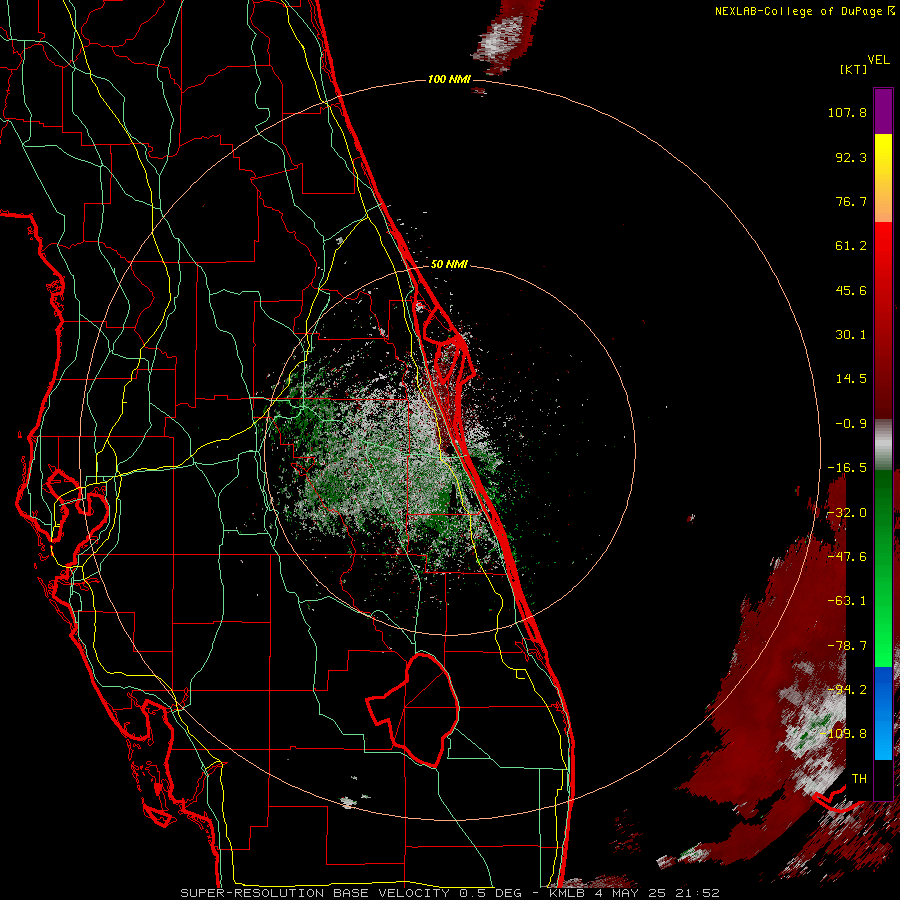Click the -63.1 velocity label
Image resolution: width=900 pixels, height=900 pixels.
pos(847,601)
